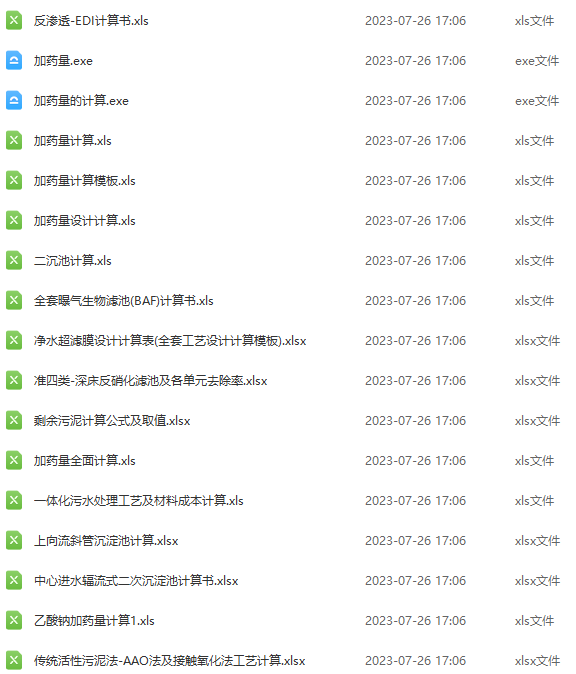Click the blue exe icon for 加药量.exe
The height and width of the screenshot is (674, 576).
point(14,61)
